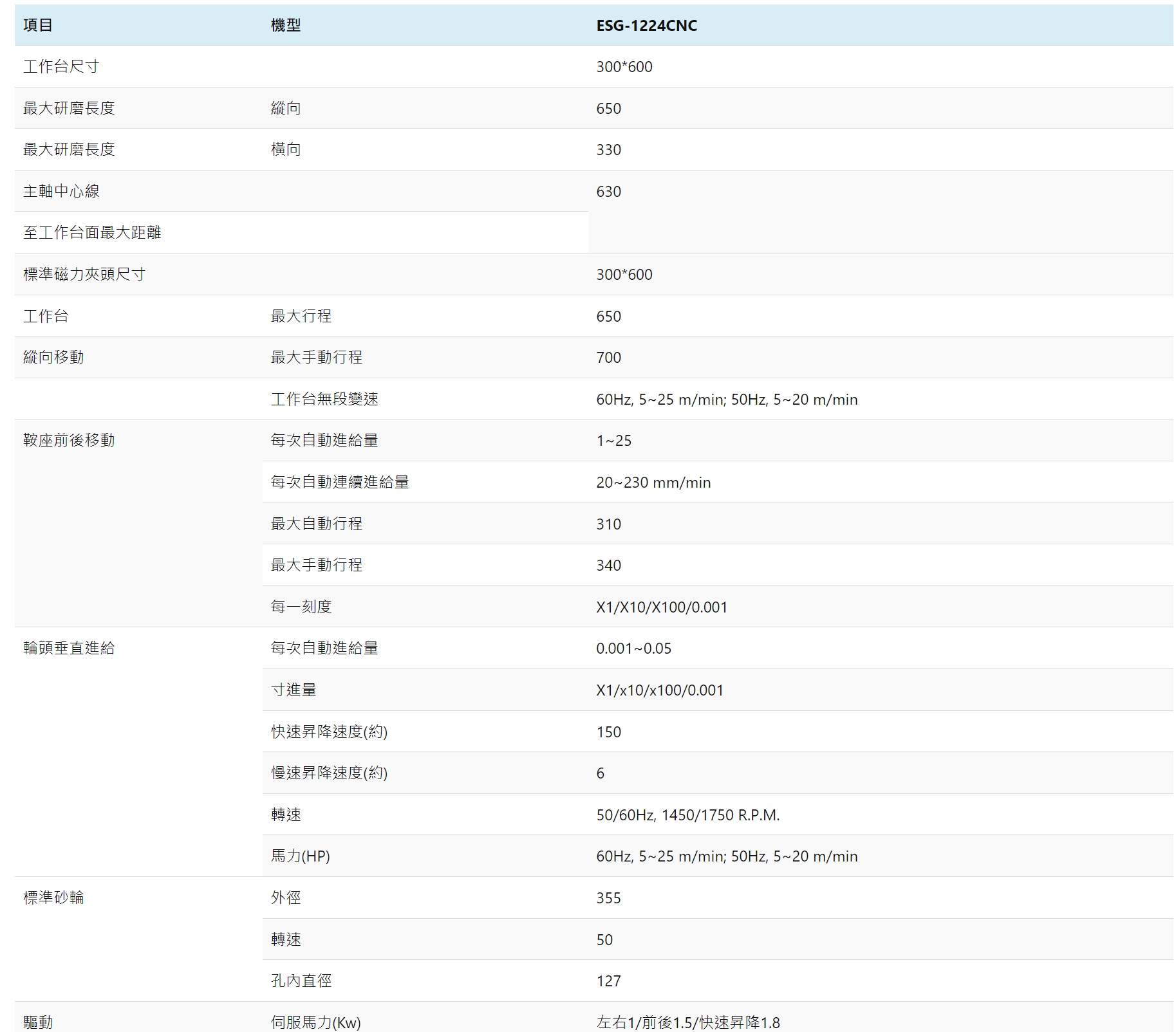1176x1032 pixels.
Task: Click the 伺服馬力(Kw) cell
Action: 315,1022
